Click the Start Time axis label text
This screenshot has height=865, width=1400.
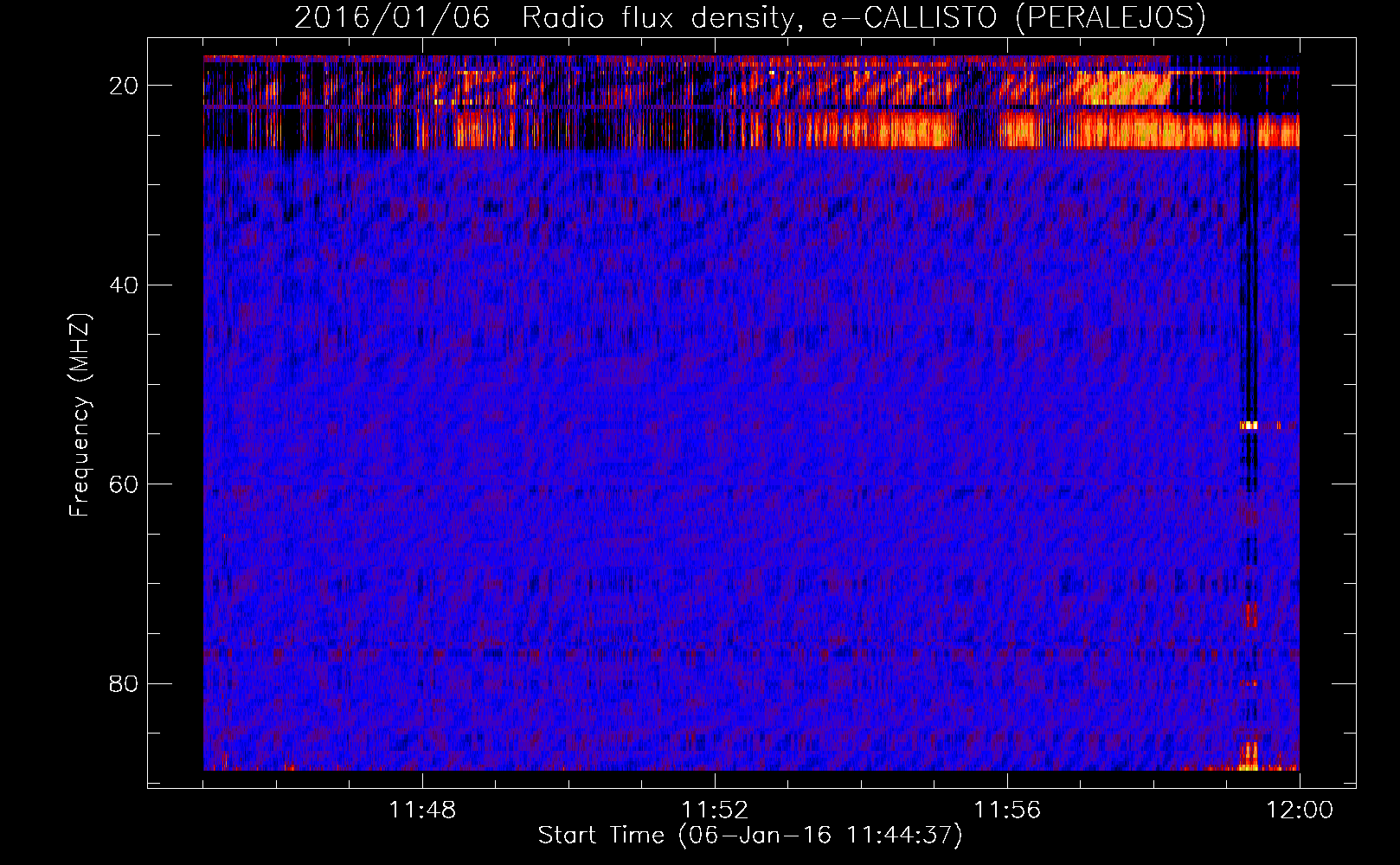pos(749,836)
